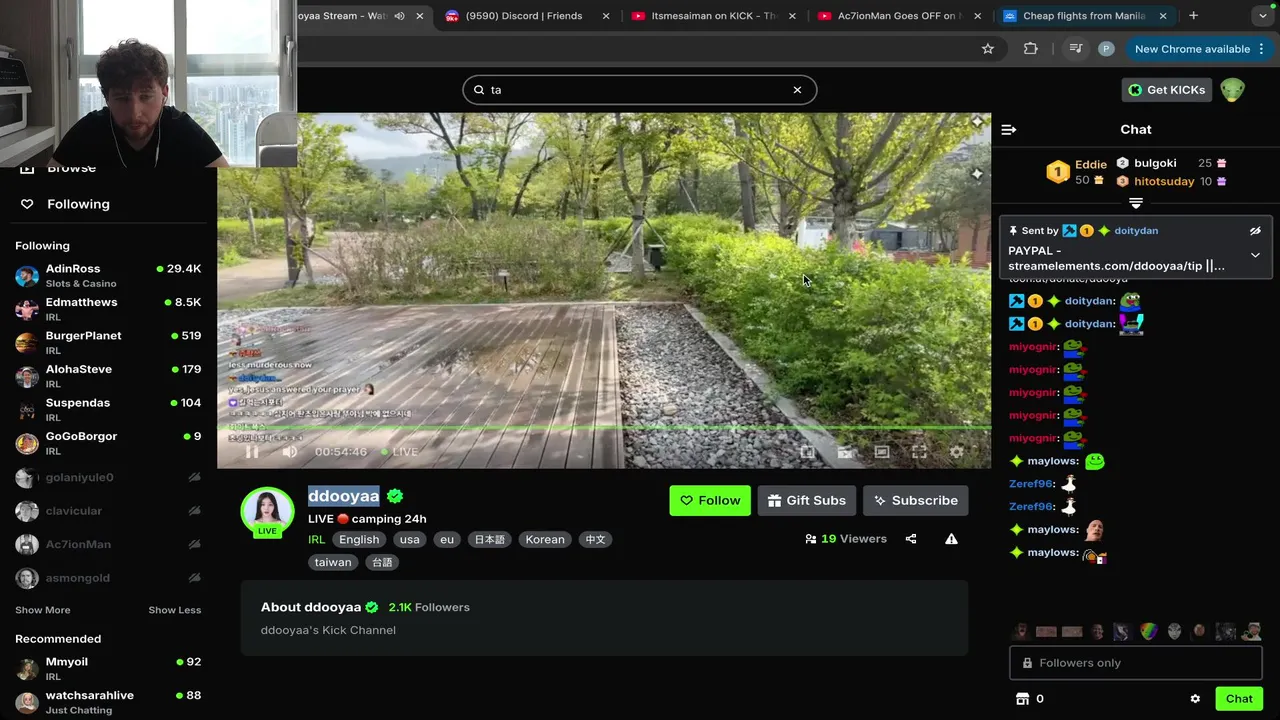Image resolution: width=1280 pixels, height=720 pixels.
Task: Clear the search box text
Action: point(797,90)
